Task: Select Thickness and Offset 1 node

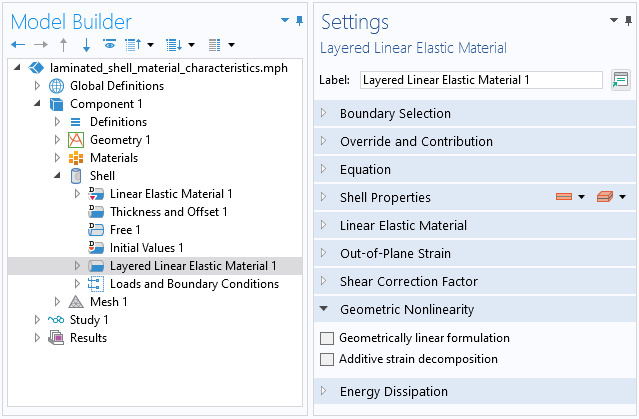Action: [x=168, y=212]
